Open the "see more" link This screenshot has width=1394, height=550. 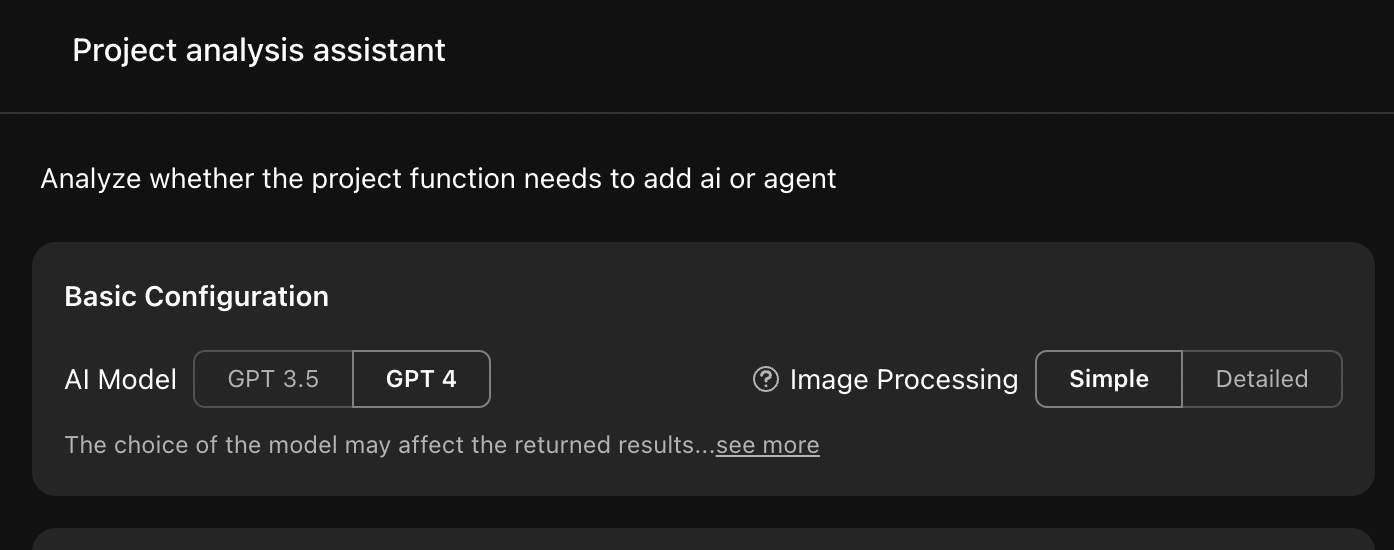click(767, 445)
